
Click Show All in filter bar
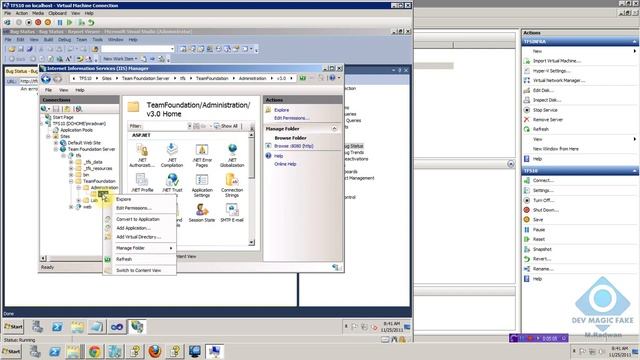point(226,126)
